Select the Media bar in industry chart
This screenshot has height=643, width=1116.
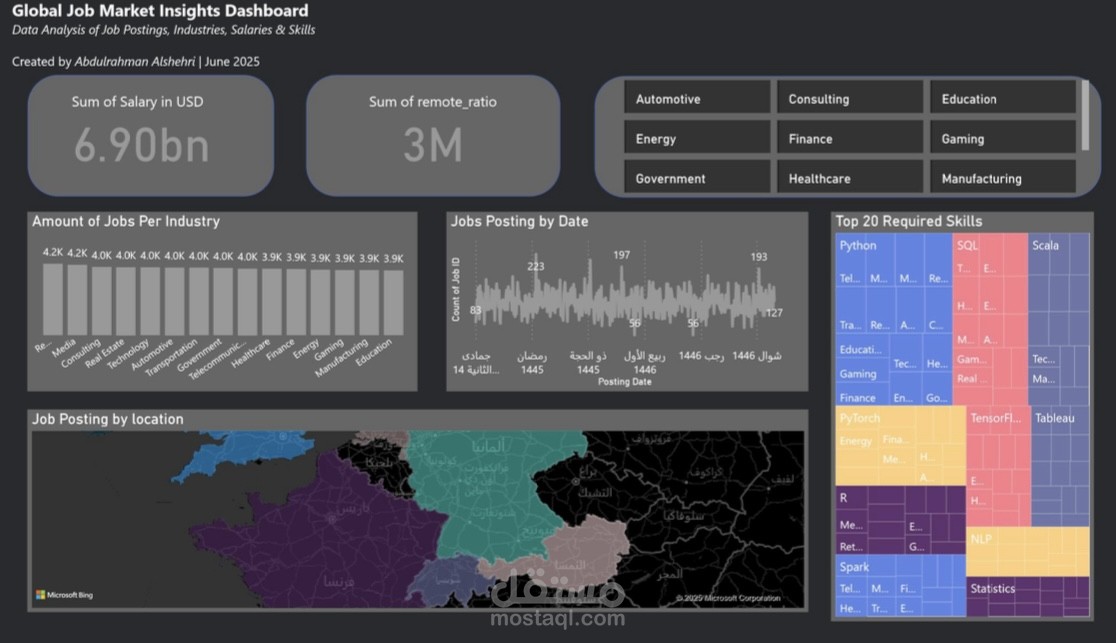77,300
